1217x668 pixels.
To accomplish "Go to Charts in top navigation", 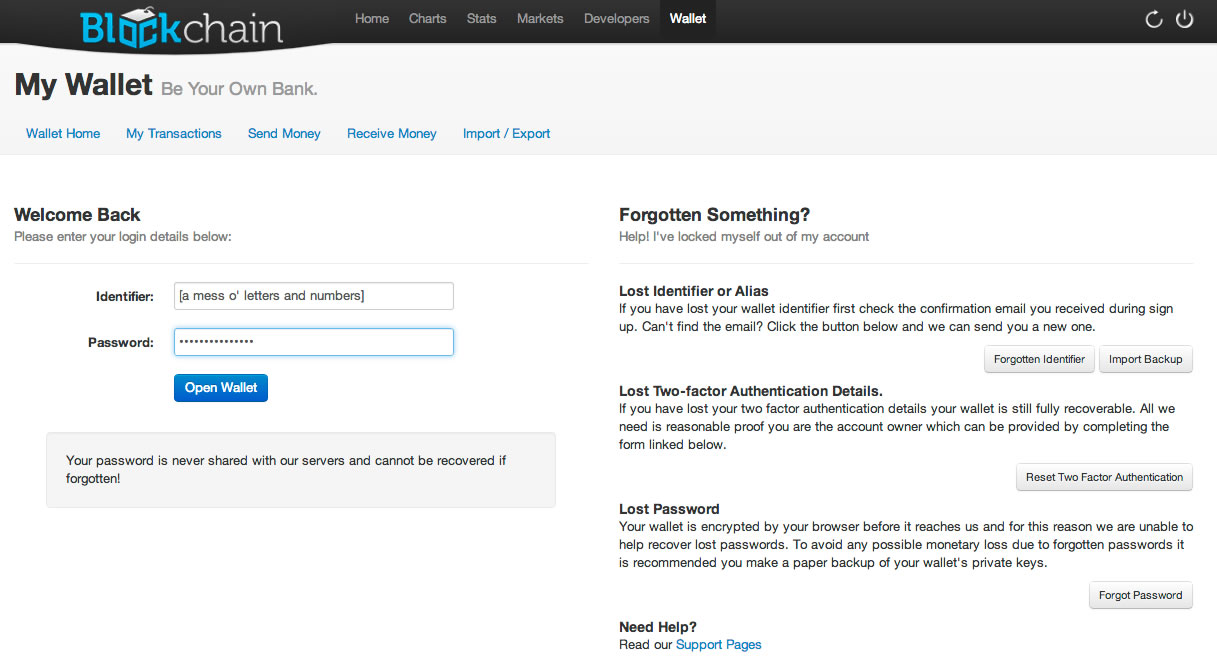I will 428,19.
